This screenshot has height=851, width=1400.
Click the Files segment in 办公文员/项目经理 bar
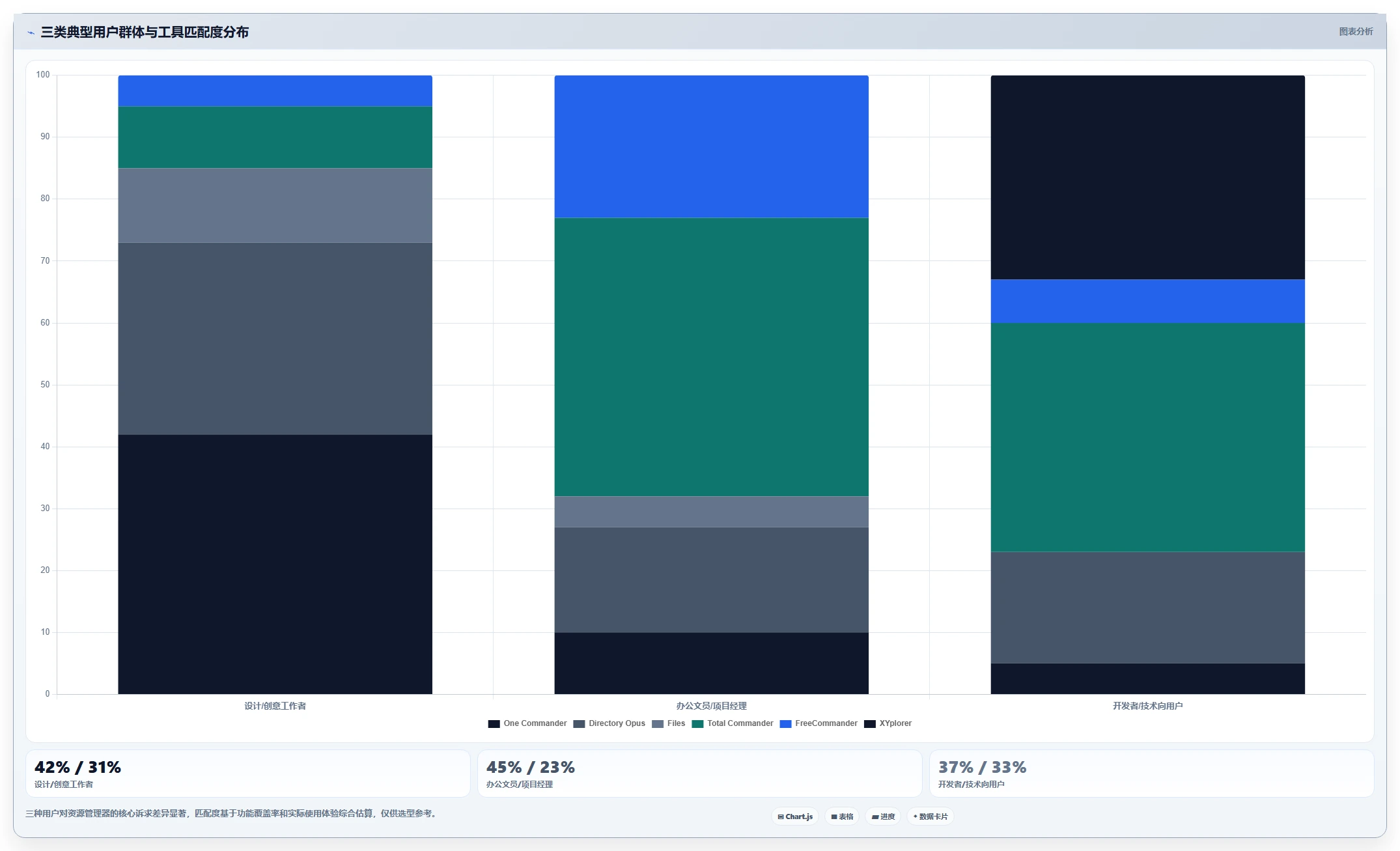tap(711, 512)
